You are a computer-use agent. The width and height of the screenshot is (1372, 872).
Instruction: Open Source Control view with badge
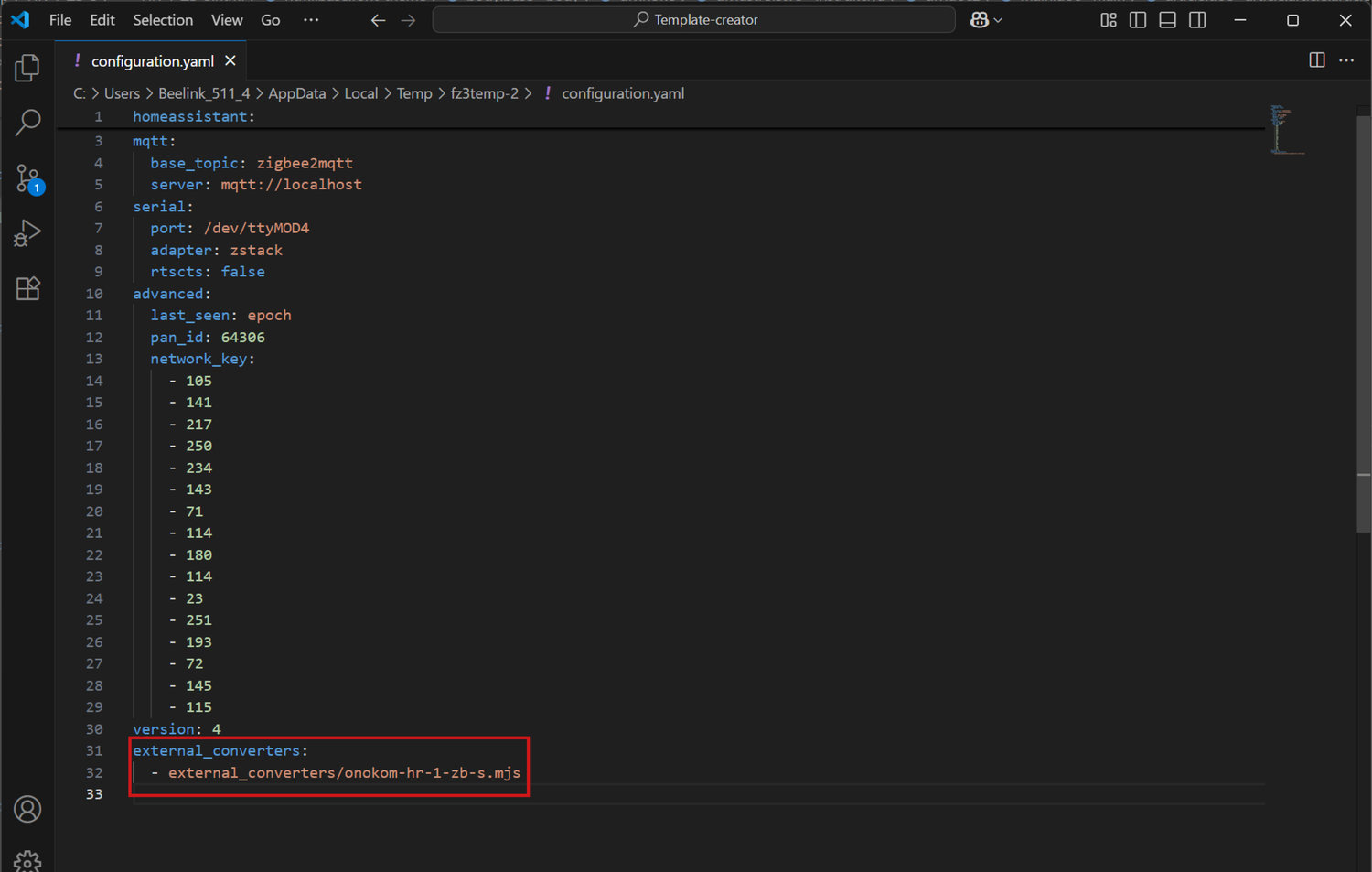pyautogui.click(x=27, y=178)
